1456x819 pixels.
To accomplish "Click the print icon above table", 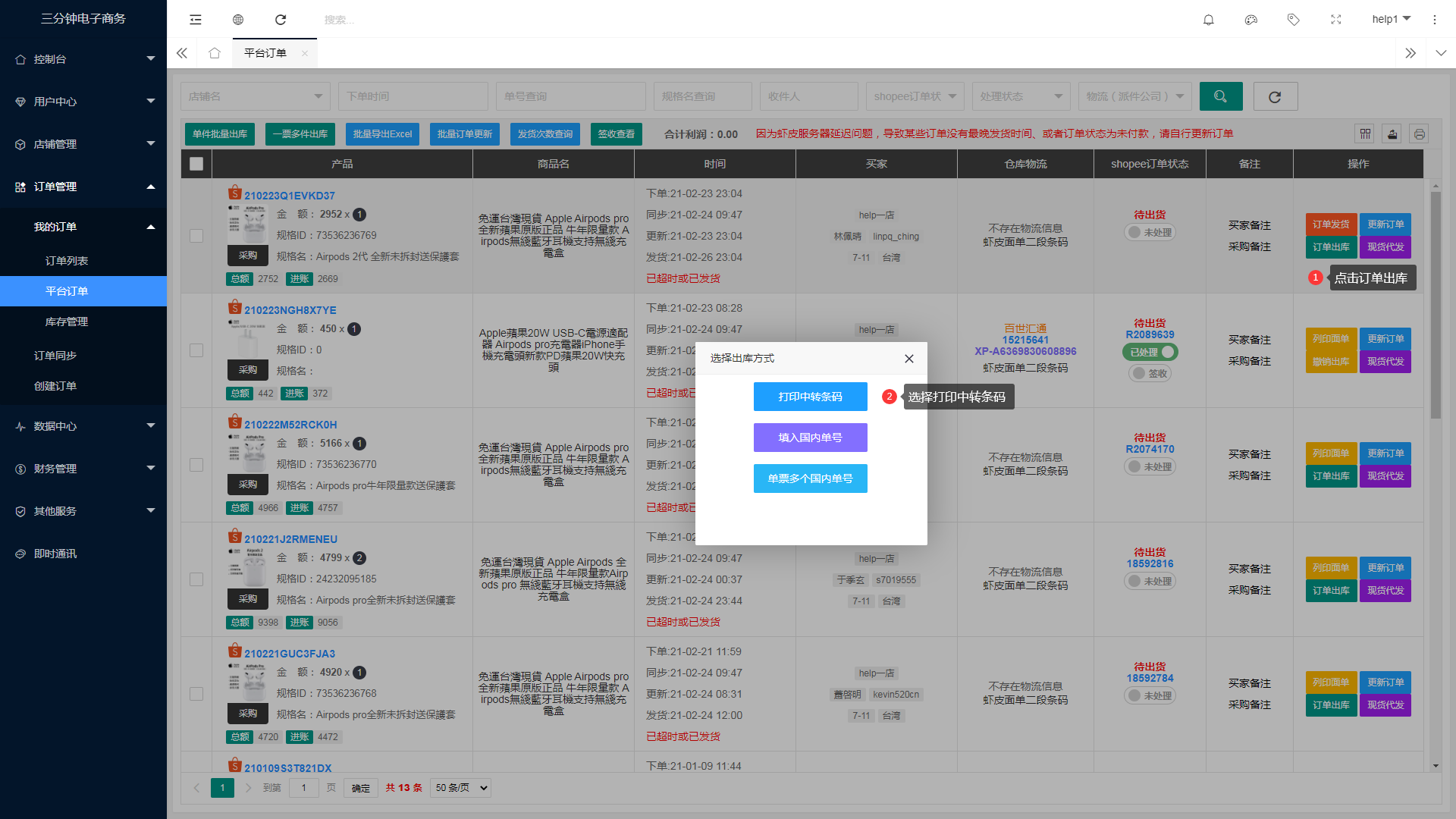I will click(1420, 134).
